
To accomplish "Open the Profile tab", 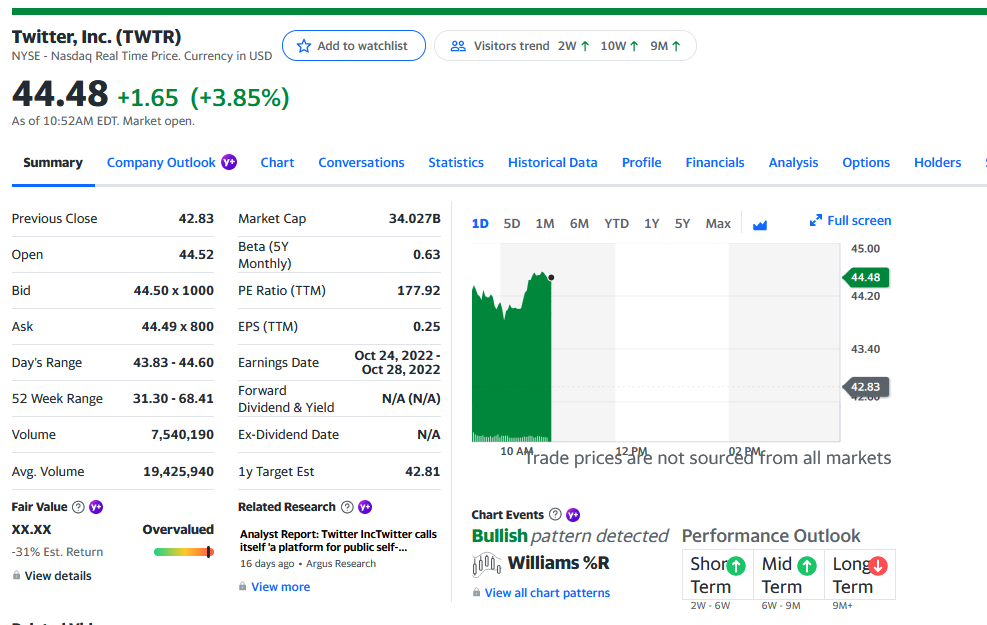I will click(641, 162).
